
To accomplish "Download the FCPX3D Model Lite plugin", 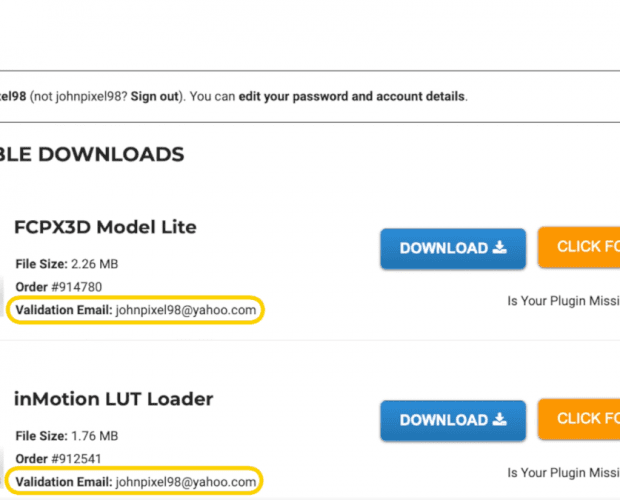I will click(453, 249).
